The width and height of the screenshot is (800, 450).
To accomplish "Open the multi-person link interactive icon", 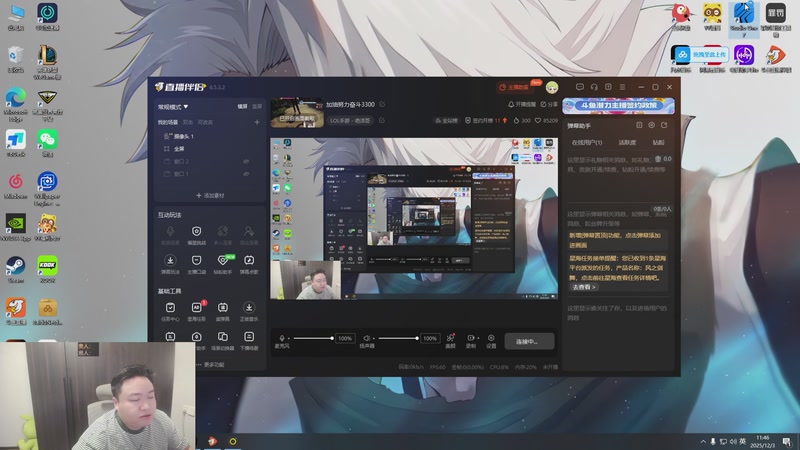I will [x=222, y=235].
